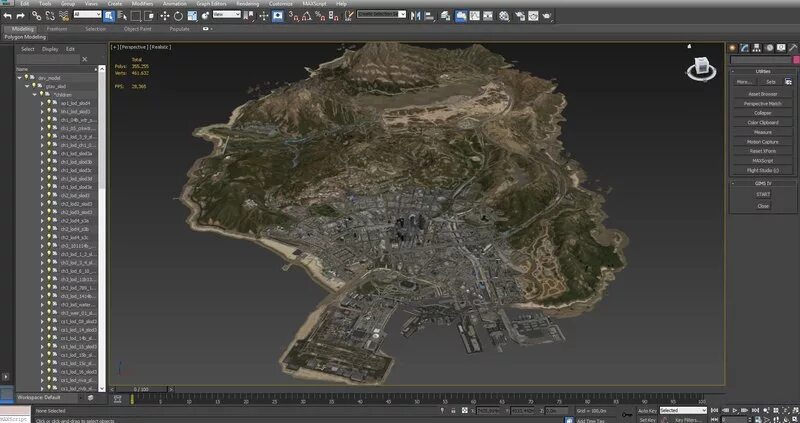Image resolution: width=800 pixels, height=423 pixels.
Task: Click the Select and Link chain icon
Action: [x=39, y=16]
